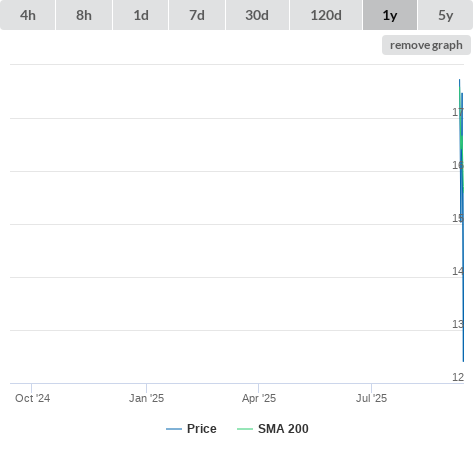The width and height of the screenshot is (474, 455).
Task: Select the active 1y range tab
Action: 390,15
